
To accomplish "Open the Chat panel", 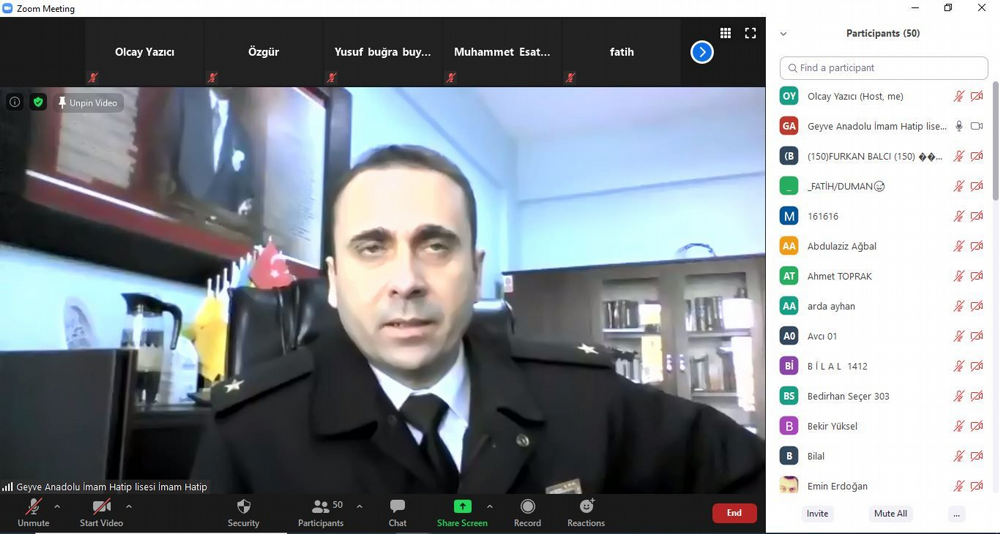I will 397,513.
